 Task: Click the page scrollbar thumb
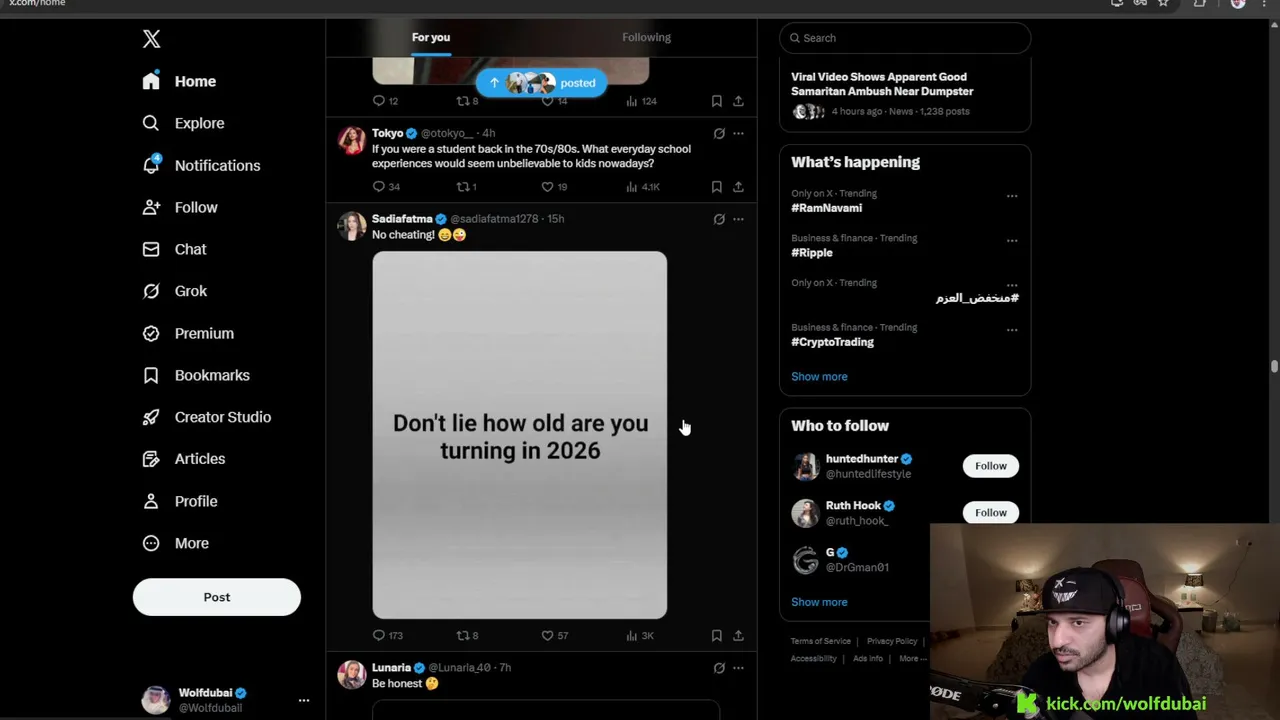pos(1274,366)
